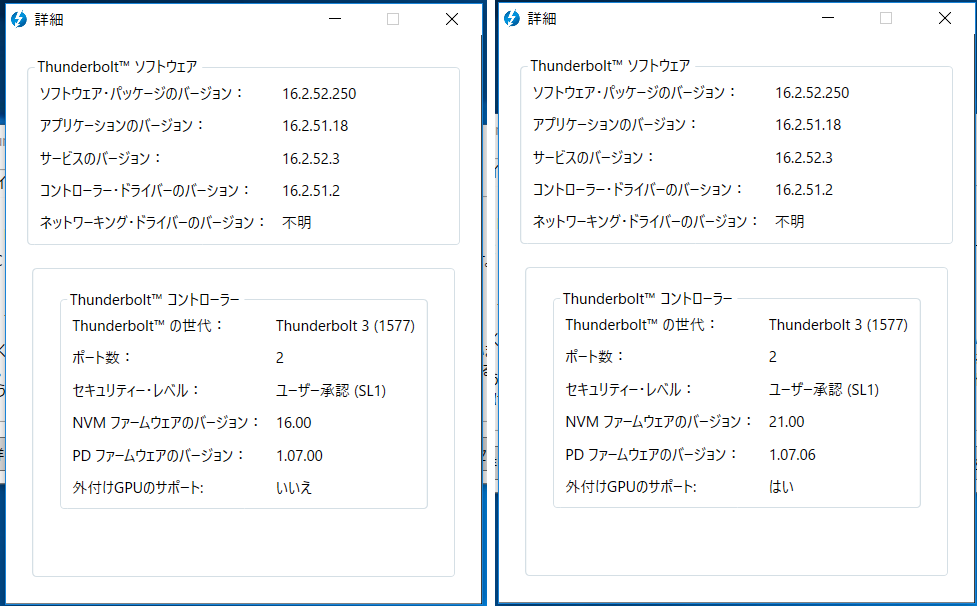
Task: Click external GPU support value いいえ
Action: coord(294,487)
